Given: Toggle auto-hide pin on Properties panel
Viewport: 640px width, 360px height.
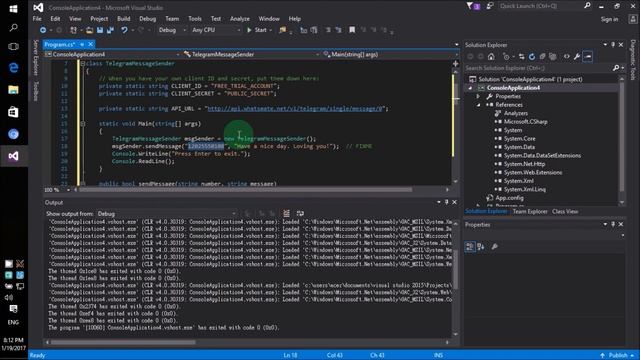Looking at the screenshot, I should pyautogui.click(x=613, y=224).
